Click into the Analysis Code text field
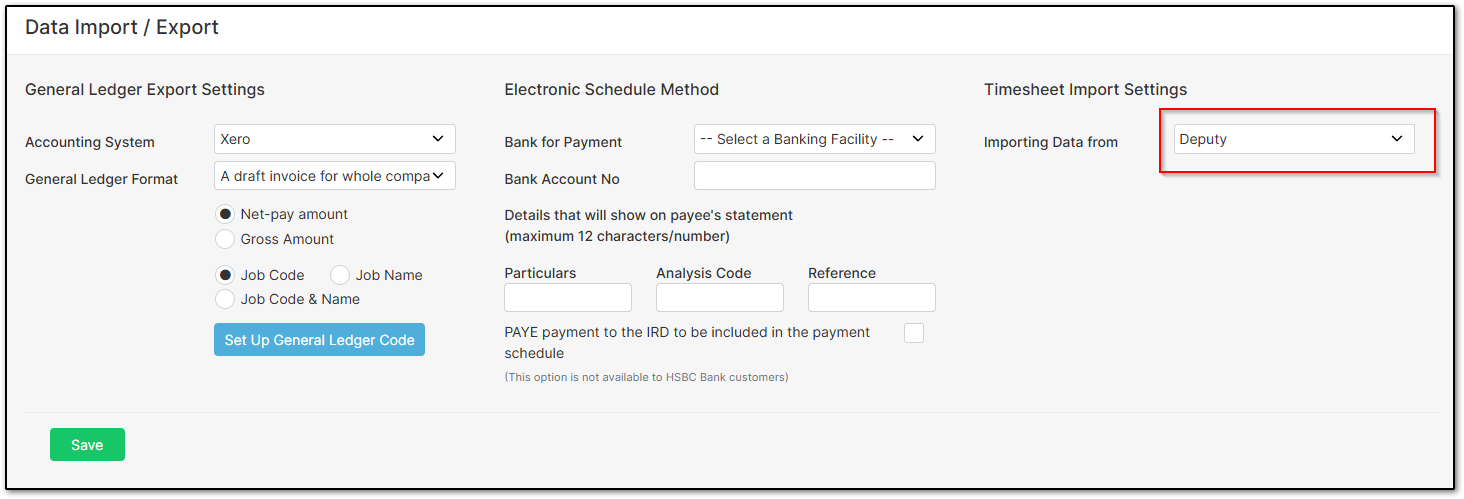The image size is (1464, 499). [x=720, y=298]
